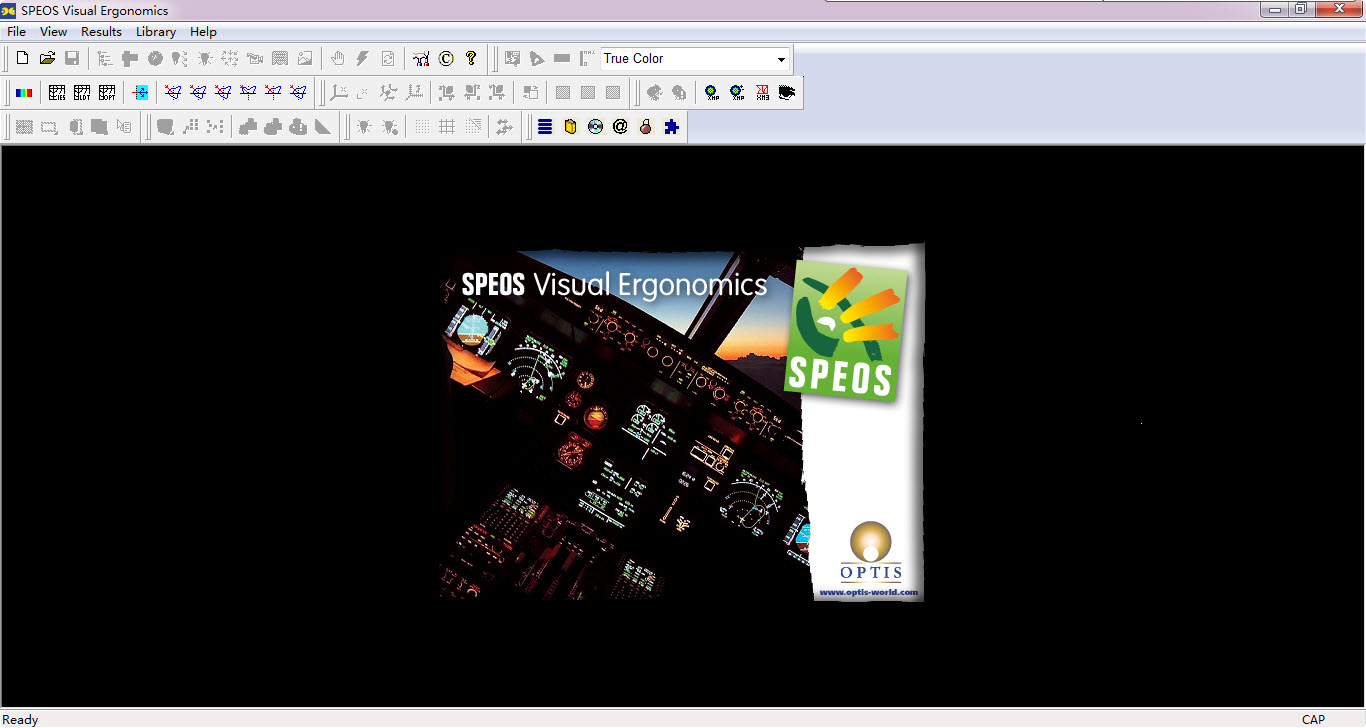1366x728 pixels.
Task: Click the icon left of the copyright symbol
Action: tap(421, 59)
